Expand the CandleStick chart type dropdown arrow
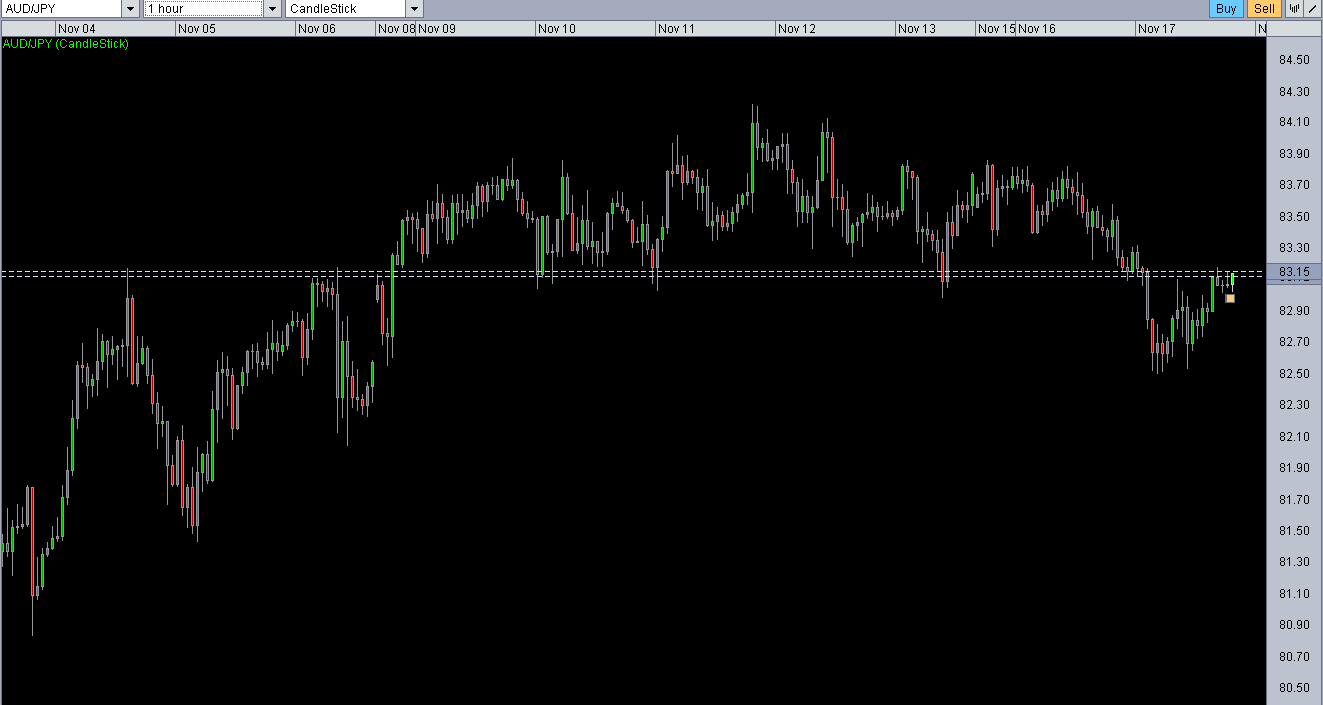Viewport: 1323px width, 705px height. 414,9
